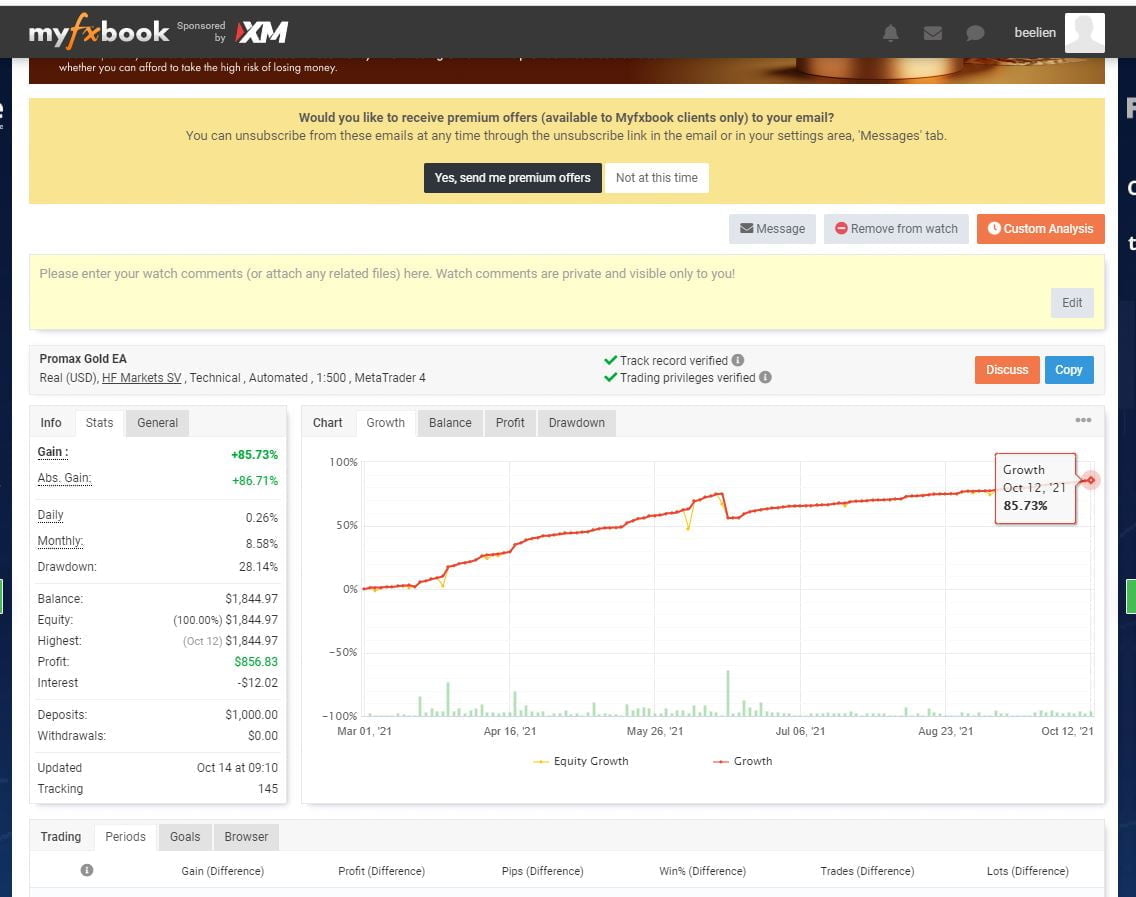Image resolution: width=1136 pixels, height=897 pixels.
Task: Toggle Equity Growth series in chart legend
Action: 581,761
